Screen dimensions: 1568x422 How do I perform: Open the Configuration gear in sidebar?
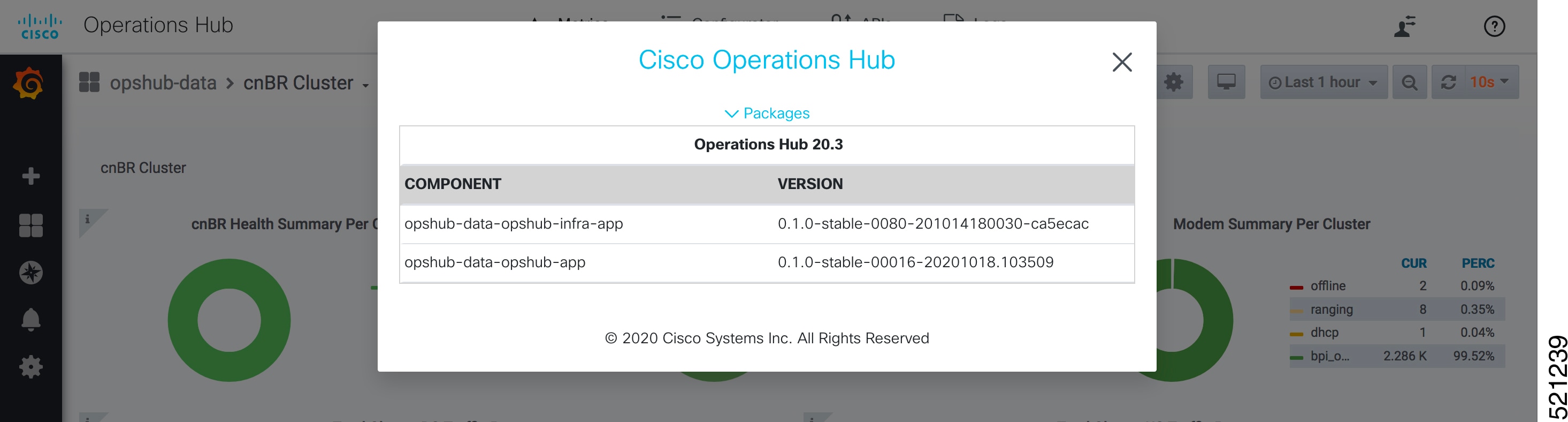tap(30, 367)
